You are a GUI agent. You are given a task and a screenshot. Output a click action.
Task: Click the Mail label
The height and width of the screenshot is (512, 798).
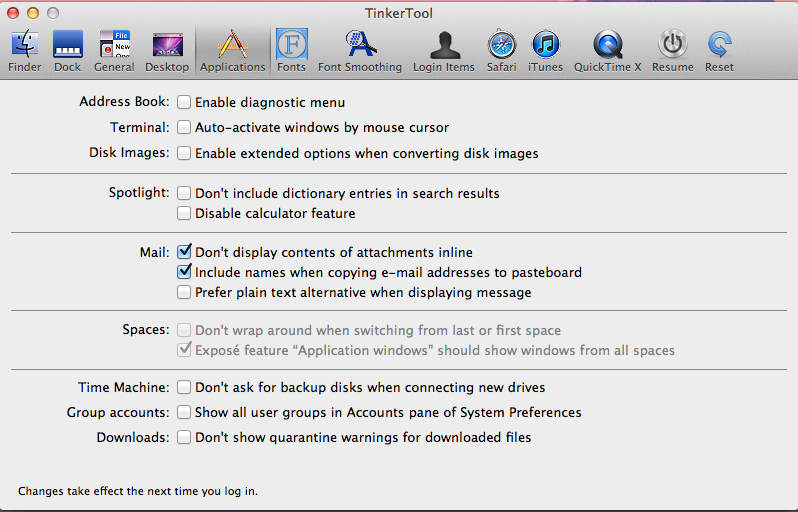(155, 252)
